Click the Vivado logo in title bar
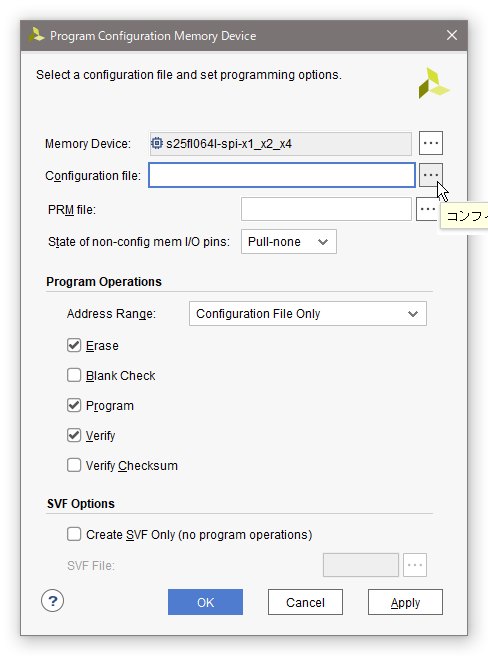Image resolution: width=488 pixels, height=656 pixels. pyautogui.click(x=37, y=35)
